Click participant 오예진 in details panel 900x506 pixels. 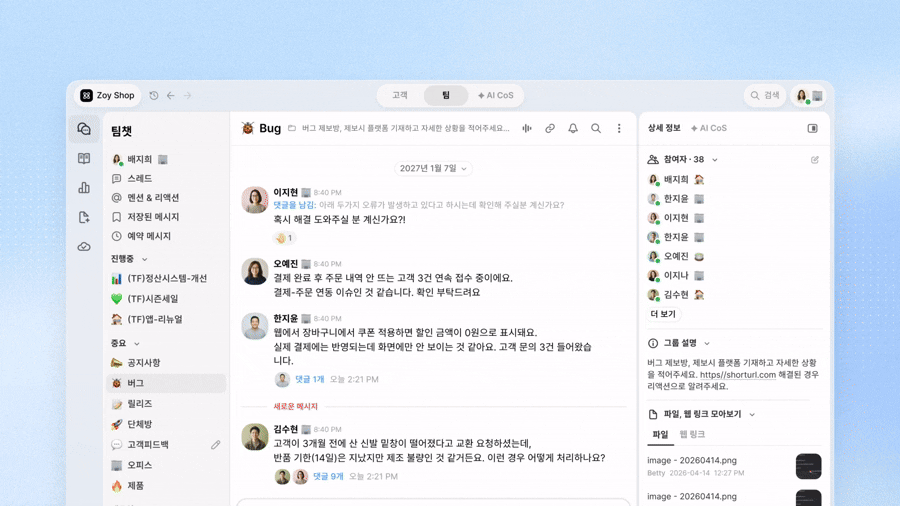coord(676,256)
